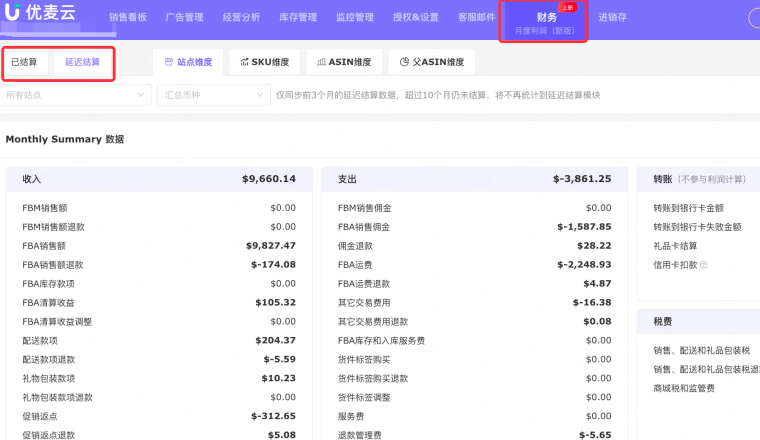Viewport: 760px width, 440px height.
Task: Click the 佣金退款 value $28.22
Action: tap(594, 246)
